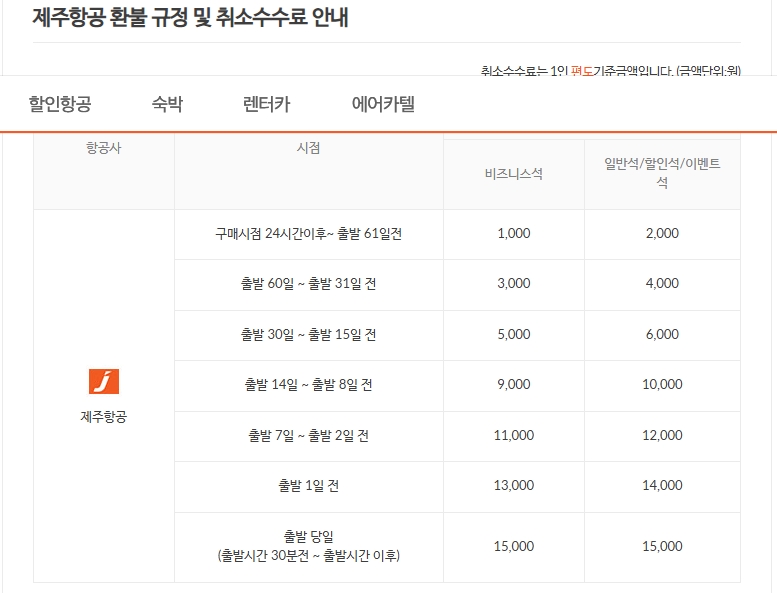Viewport: 777px width, 593px height.
Task: Click business fee 1,000
Action: point(513,233)
